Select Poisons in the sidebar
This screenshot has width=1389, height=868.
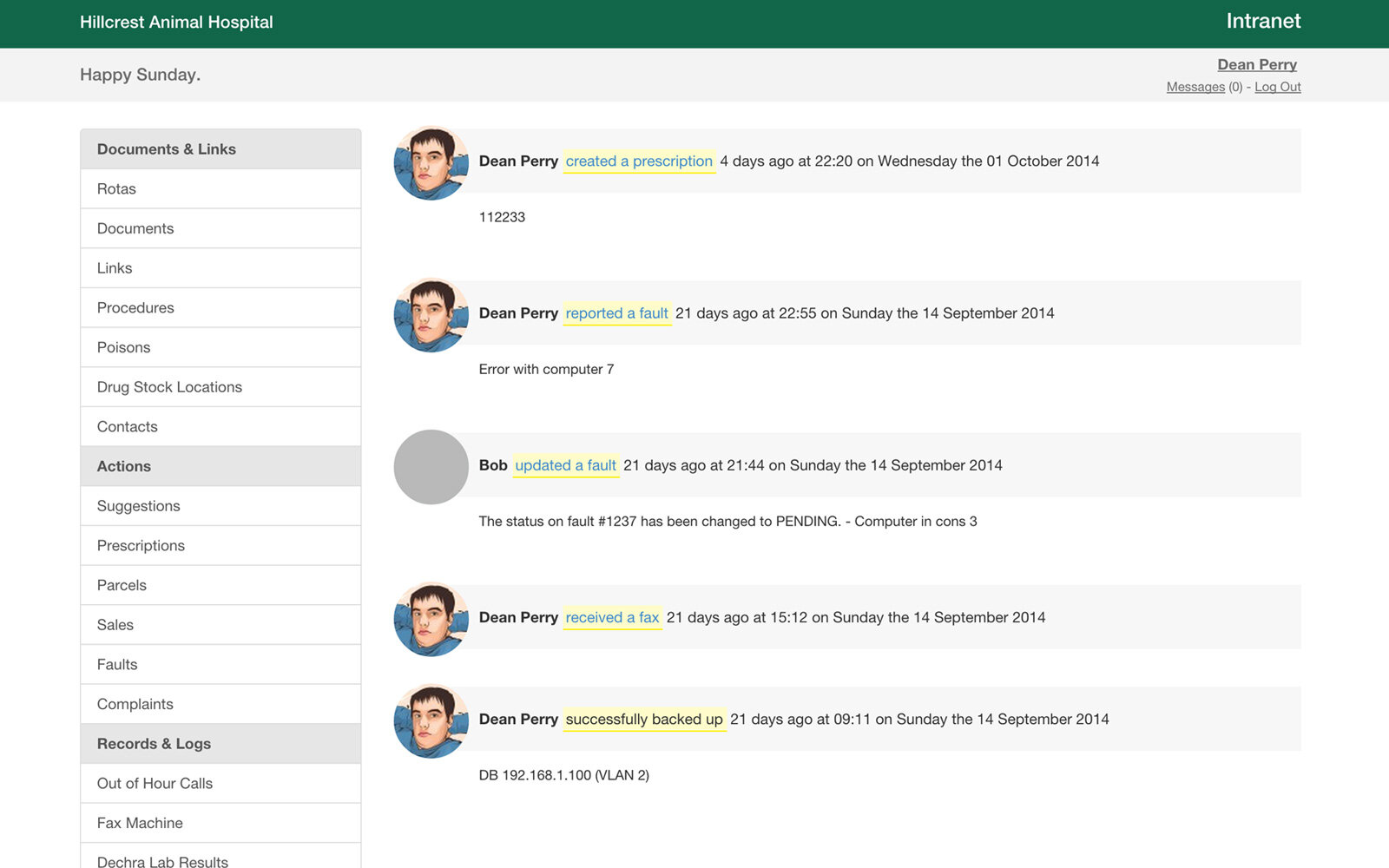(221, 347)
